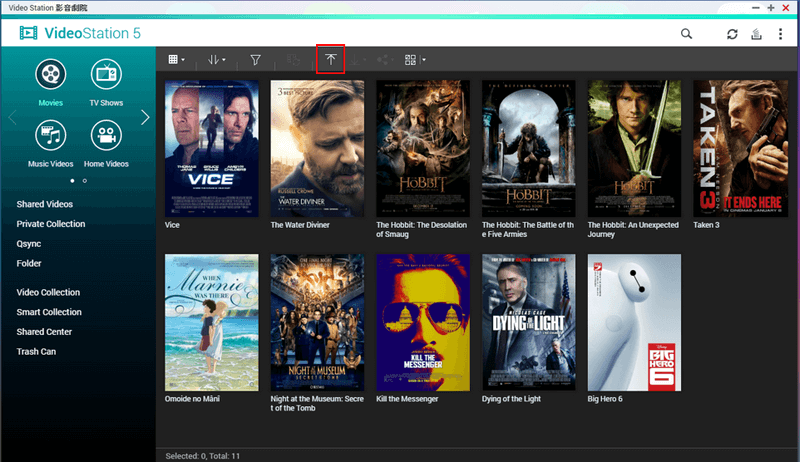Open Shared Videos in sidebar

(44, 204)
